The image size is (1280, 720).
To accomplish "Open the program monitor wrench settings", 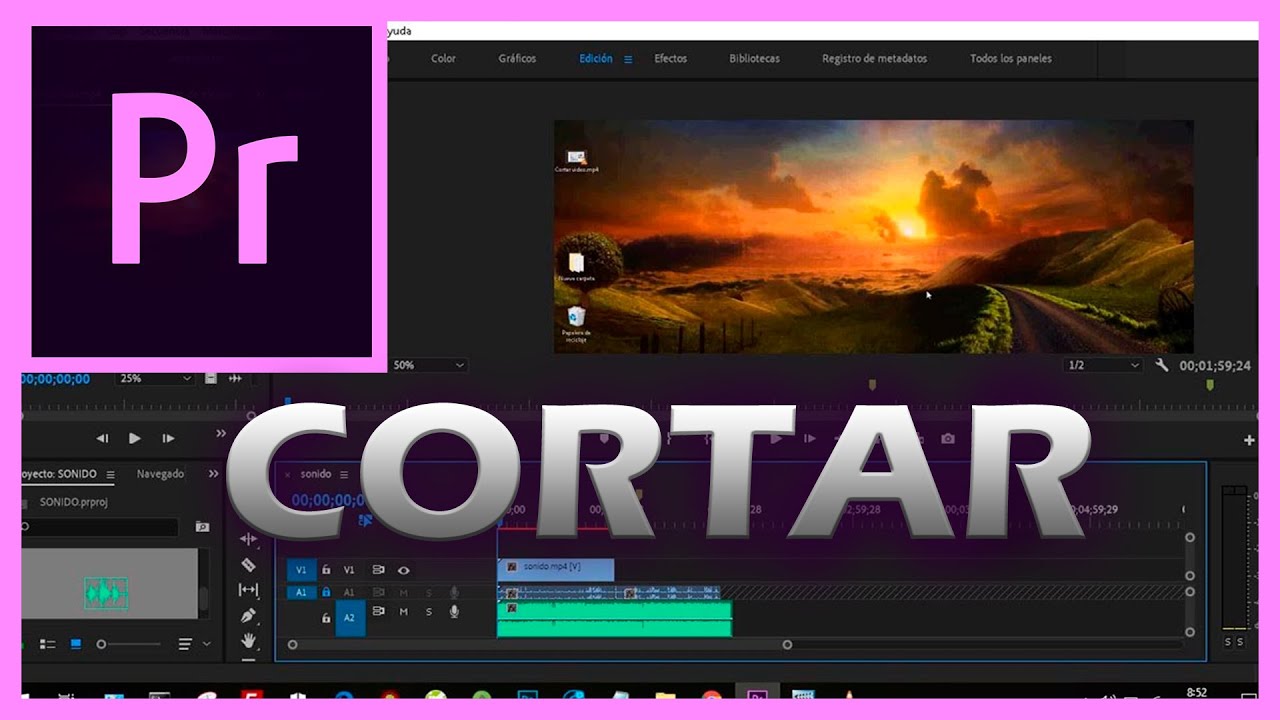I will point(1161,366).
